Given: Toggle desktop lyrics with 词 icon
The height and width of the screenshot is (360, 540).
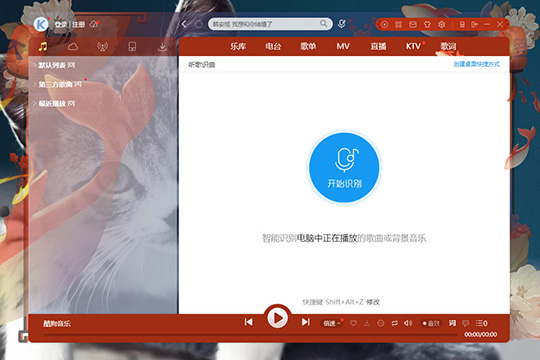Looking at the screenshot, I should (x=452, y=323).
